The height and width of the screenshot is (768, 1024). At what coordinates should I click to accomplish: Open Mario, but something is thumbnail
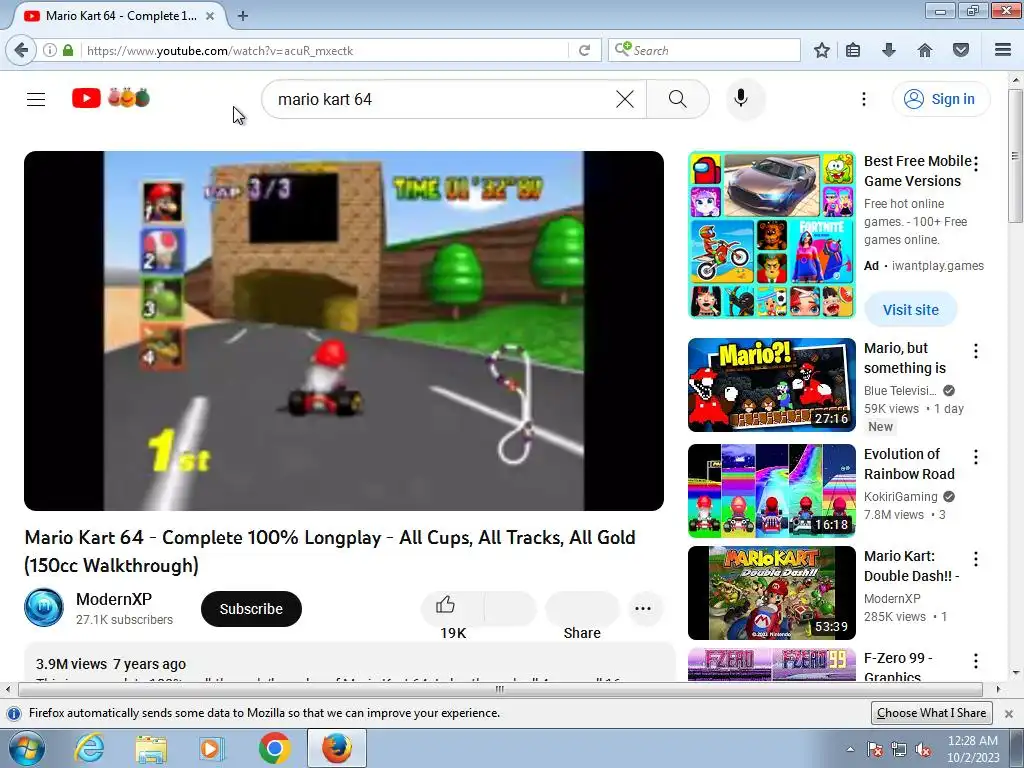pyautogui.click(x=771, y=385)
